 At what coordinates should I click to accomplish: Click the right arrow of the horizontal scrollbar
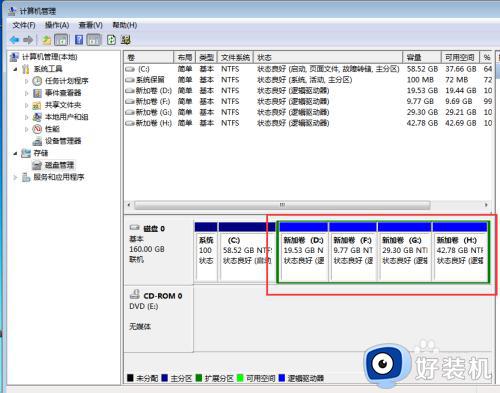pyautogui.click(x=486, y=205)
